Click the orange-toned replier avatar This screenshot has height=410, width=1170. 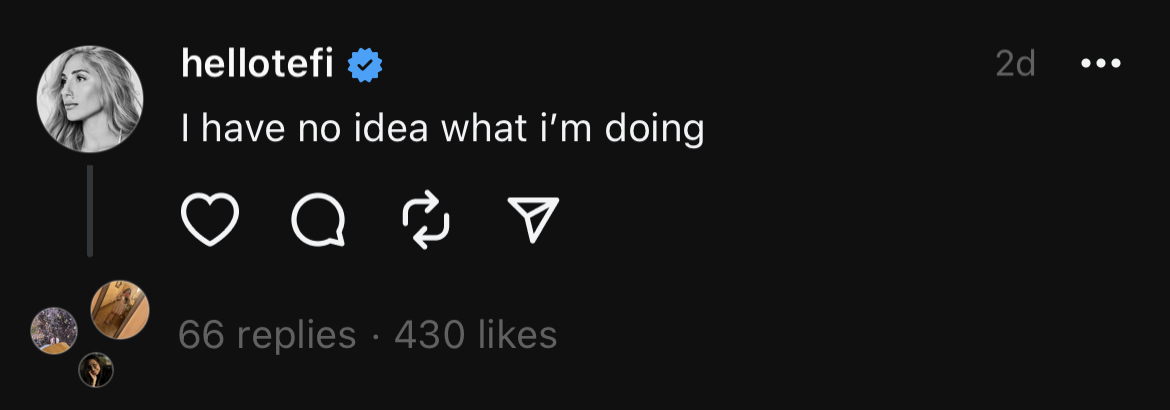click(120, 309)
